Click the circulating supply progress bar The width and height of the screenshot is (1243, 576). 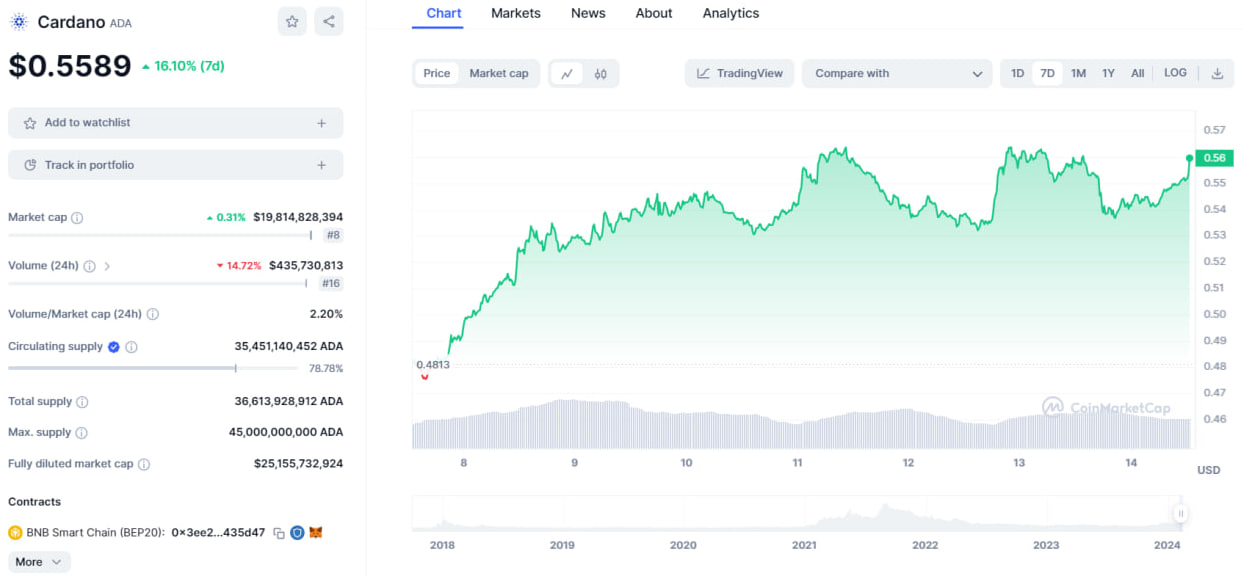pos(153,368)
